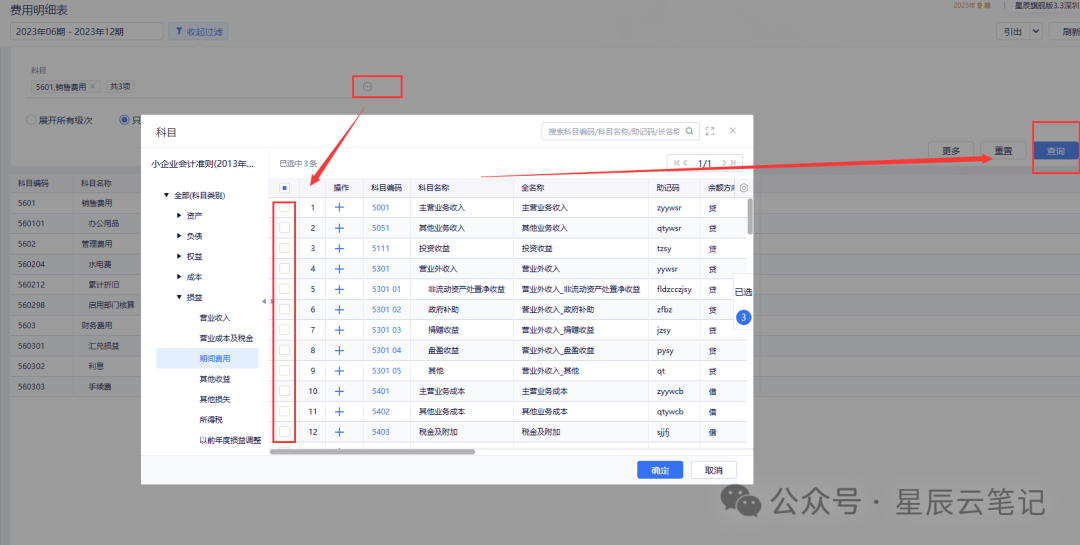The image size is (1080, 545).
Task: Check the box for 税金及附加 row
Action: (x=284, y=432)
